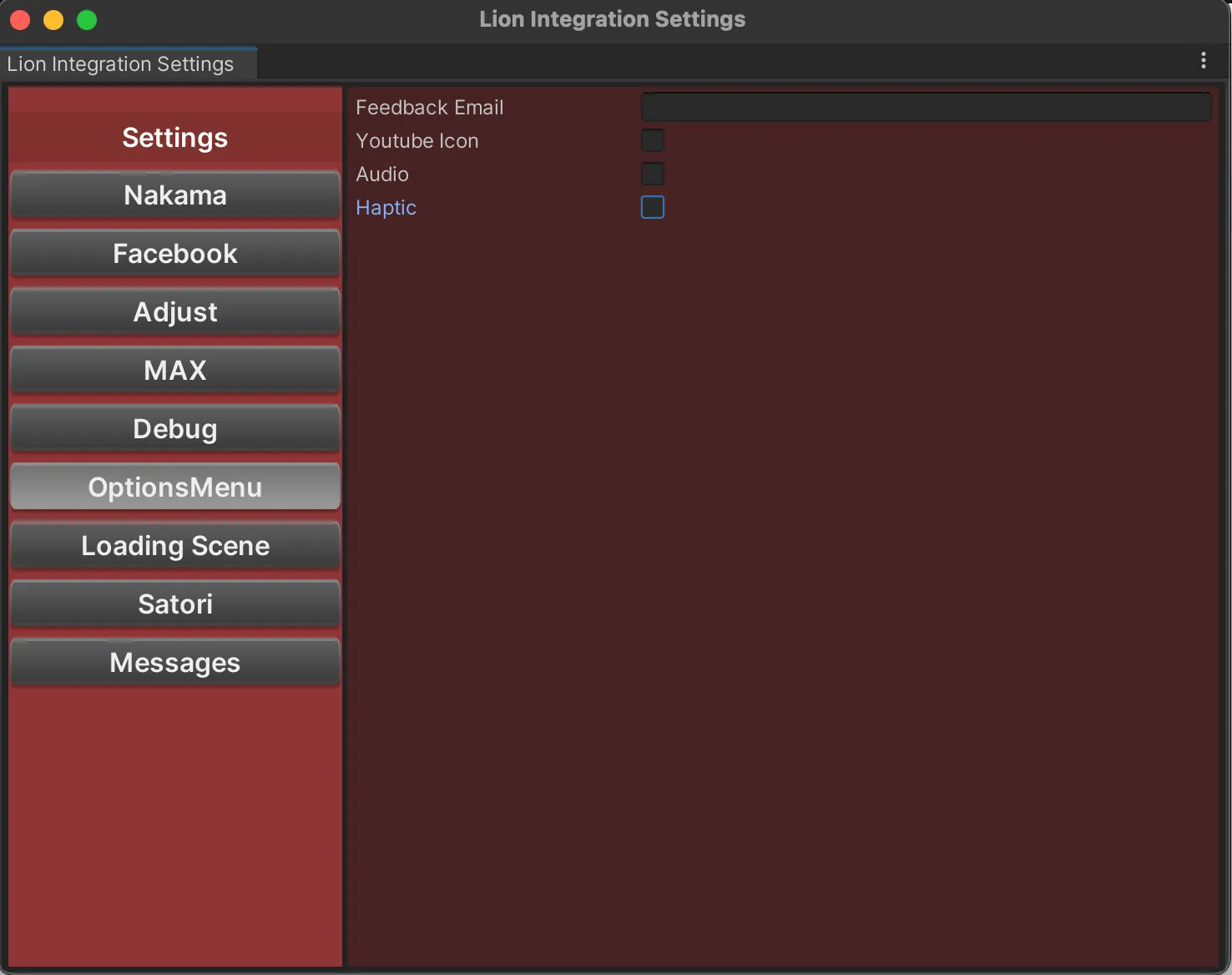Open the Loading Scene settings
The image size is (1232, 975).
175,546
